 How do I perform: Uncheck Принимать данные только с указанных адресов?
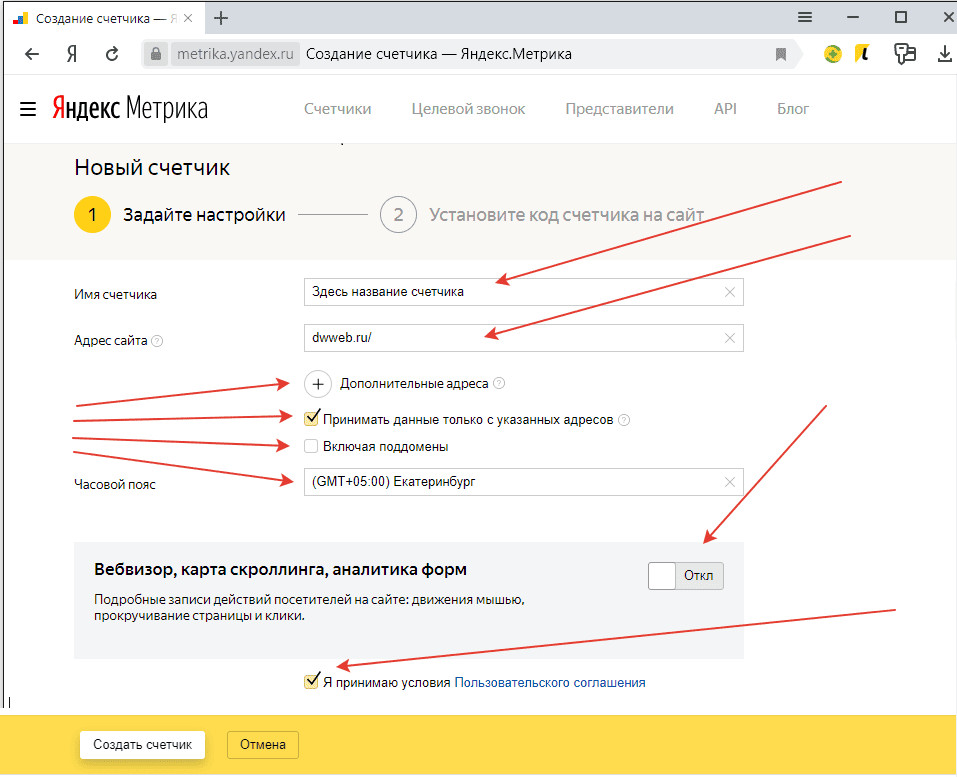(311, 419)
